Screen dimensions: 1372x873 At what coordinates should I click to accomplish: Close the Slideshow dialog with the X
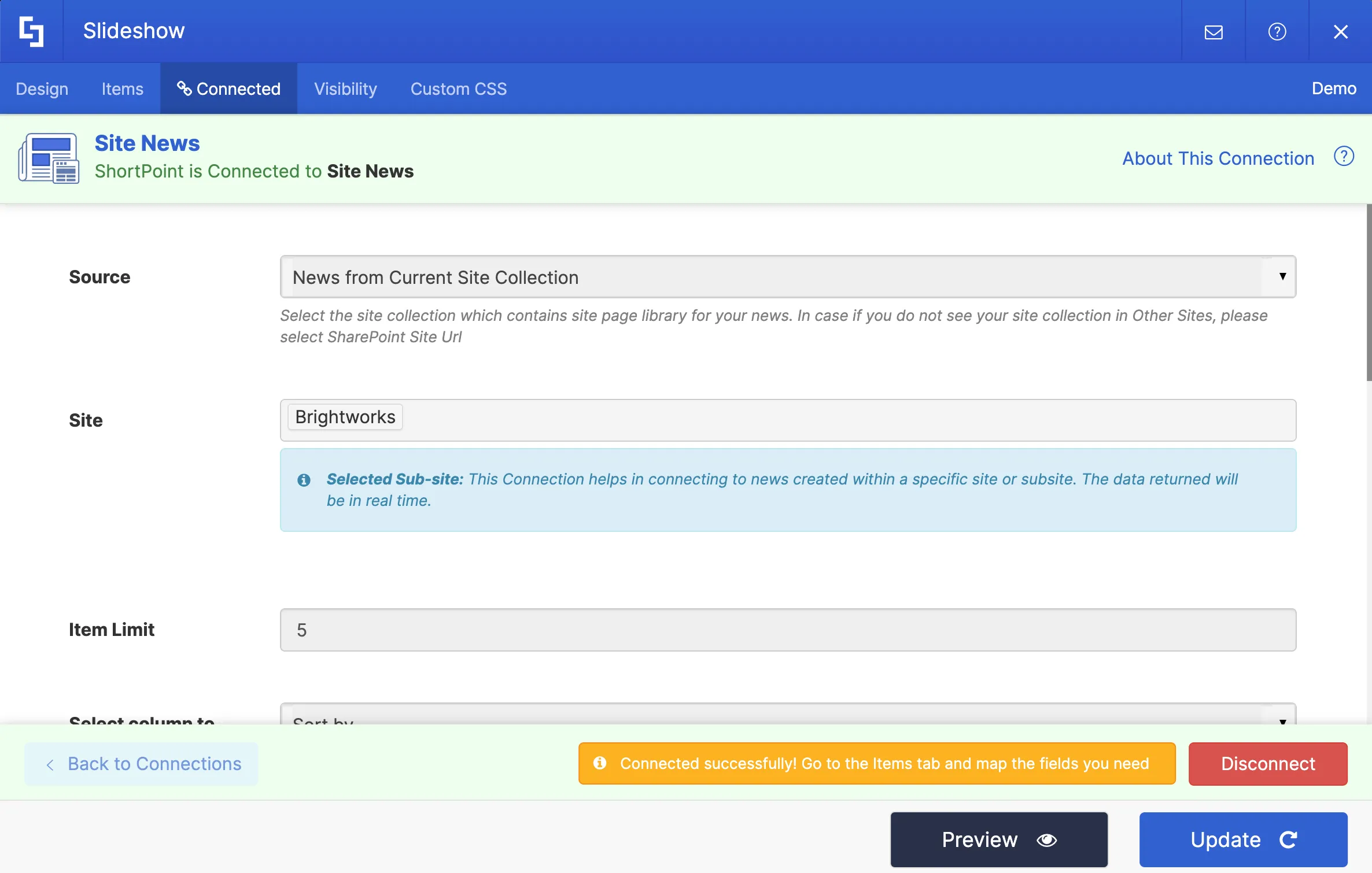coord(1341,32)
